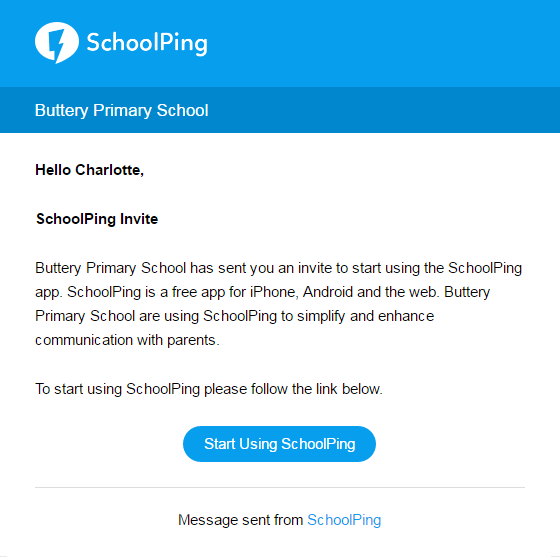Click the empty light blue header area
The height and width of the screenshot is (557, 560).
click(x=382, y=43)
